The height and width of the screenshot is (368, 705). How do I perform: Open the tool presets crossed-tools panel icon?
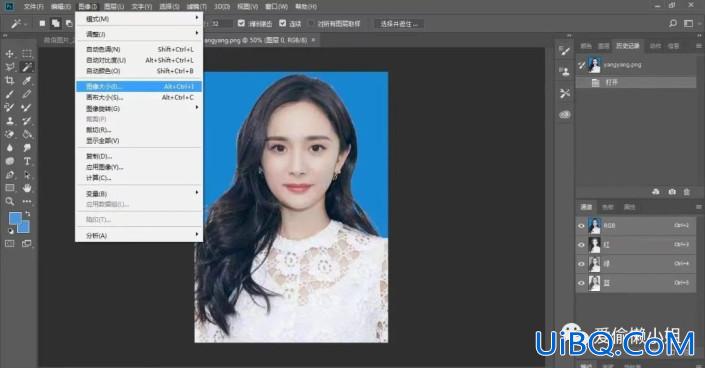click(x=565, y=93)
